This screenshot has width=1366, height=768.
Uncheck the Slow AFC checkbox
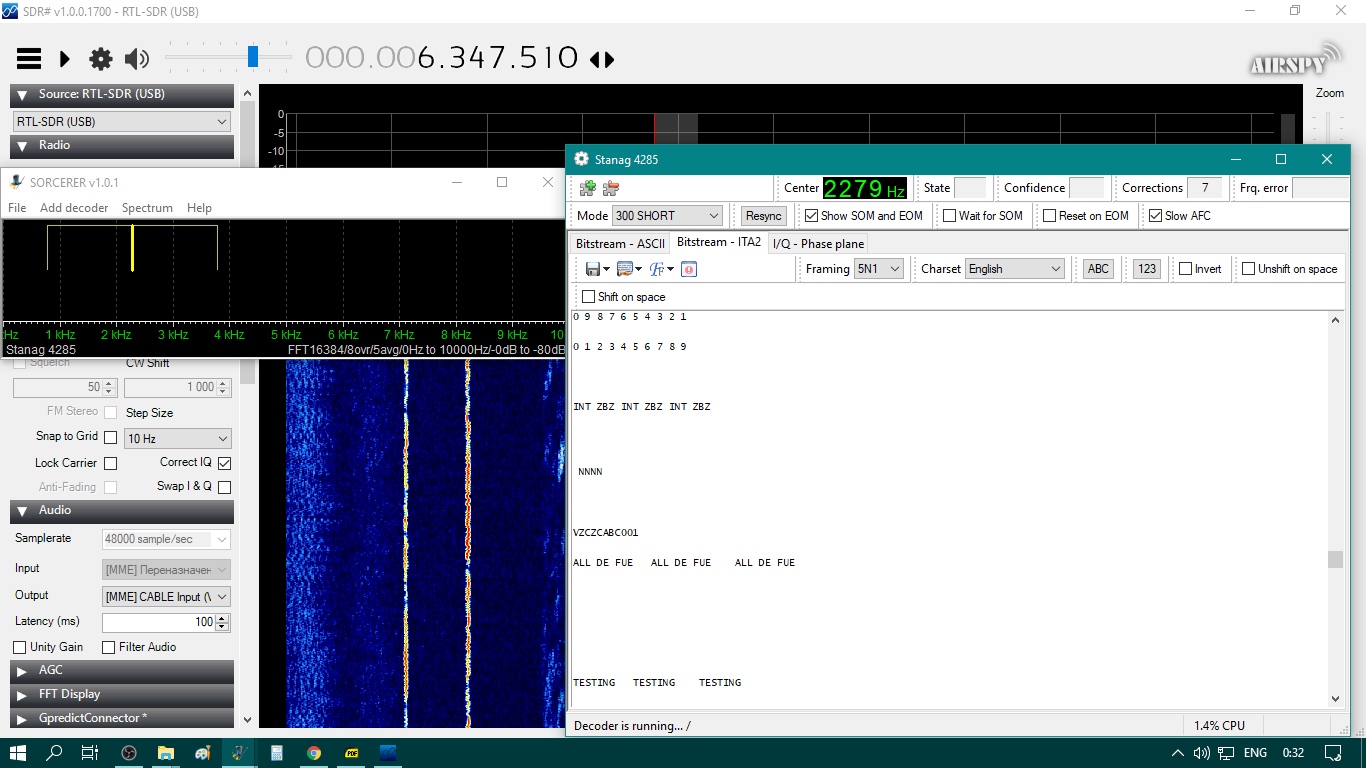pyautogui.click(x=1156, y=216)
